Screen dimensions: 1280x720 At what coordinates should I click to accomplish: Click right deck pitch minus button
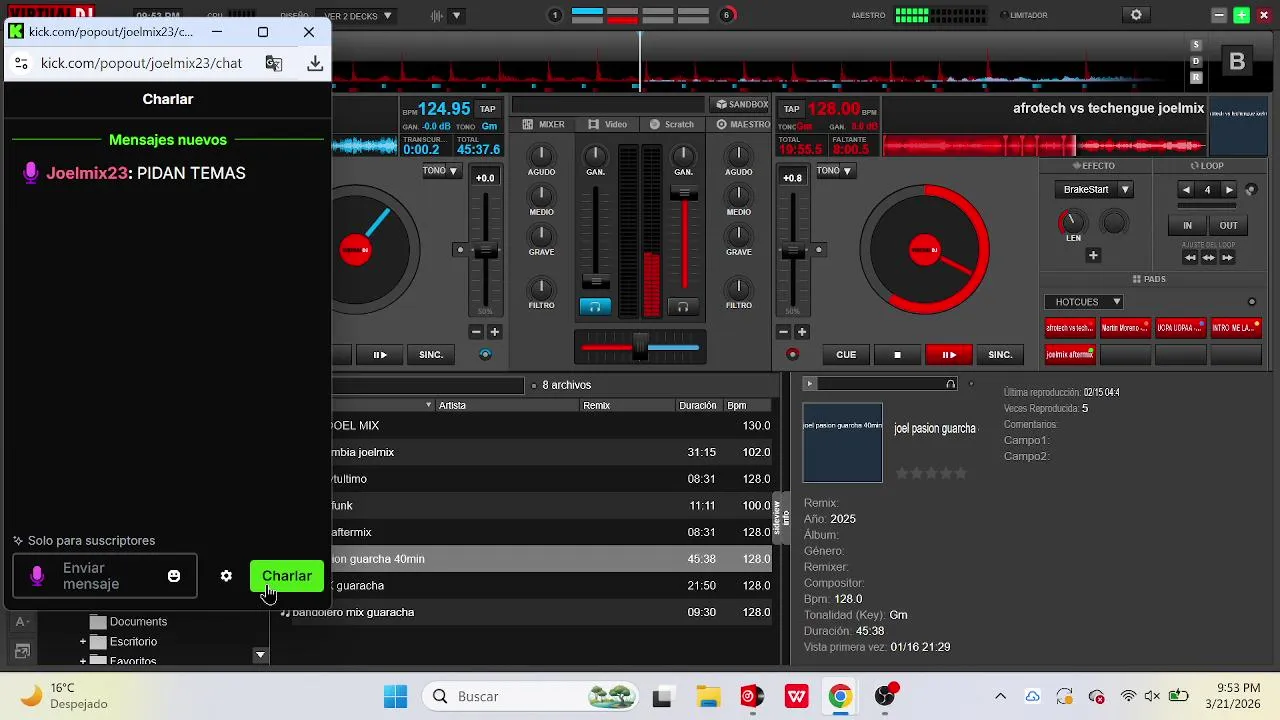tap(784, 332)
